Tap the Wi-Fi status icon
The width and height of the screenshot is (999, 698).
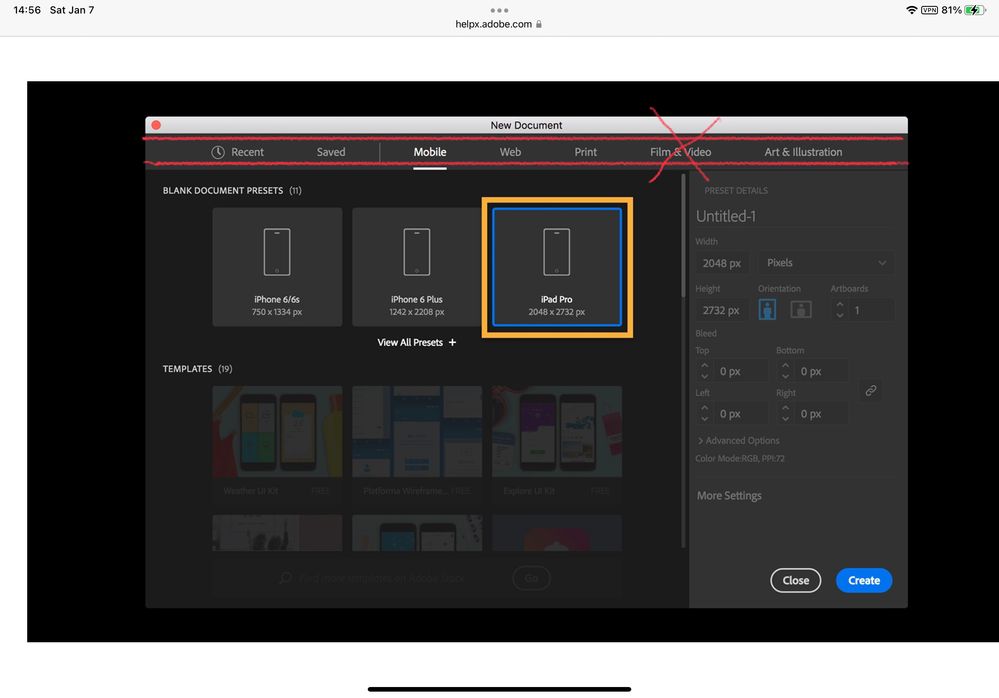tap(912, 10)
